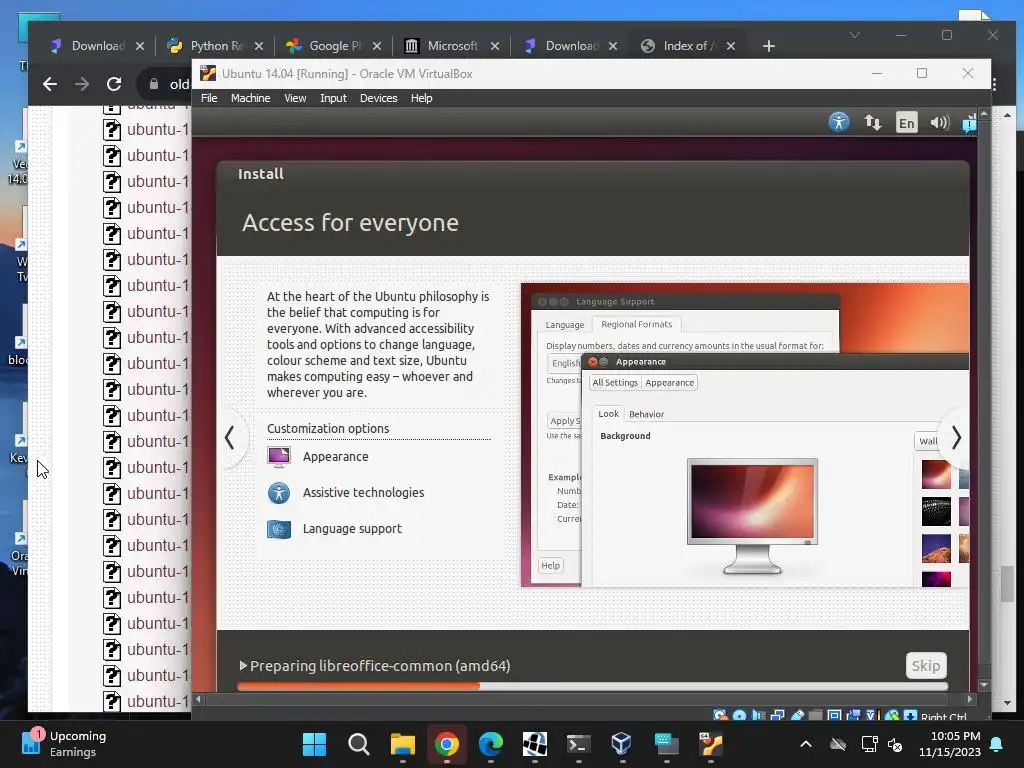The height and width of the screenshot is (768, 1024).
Task: Open Windows Start menu
Action: [314, 744]
